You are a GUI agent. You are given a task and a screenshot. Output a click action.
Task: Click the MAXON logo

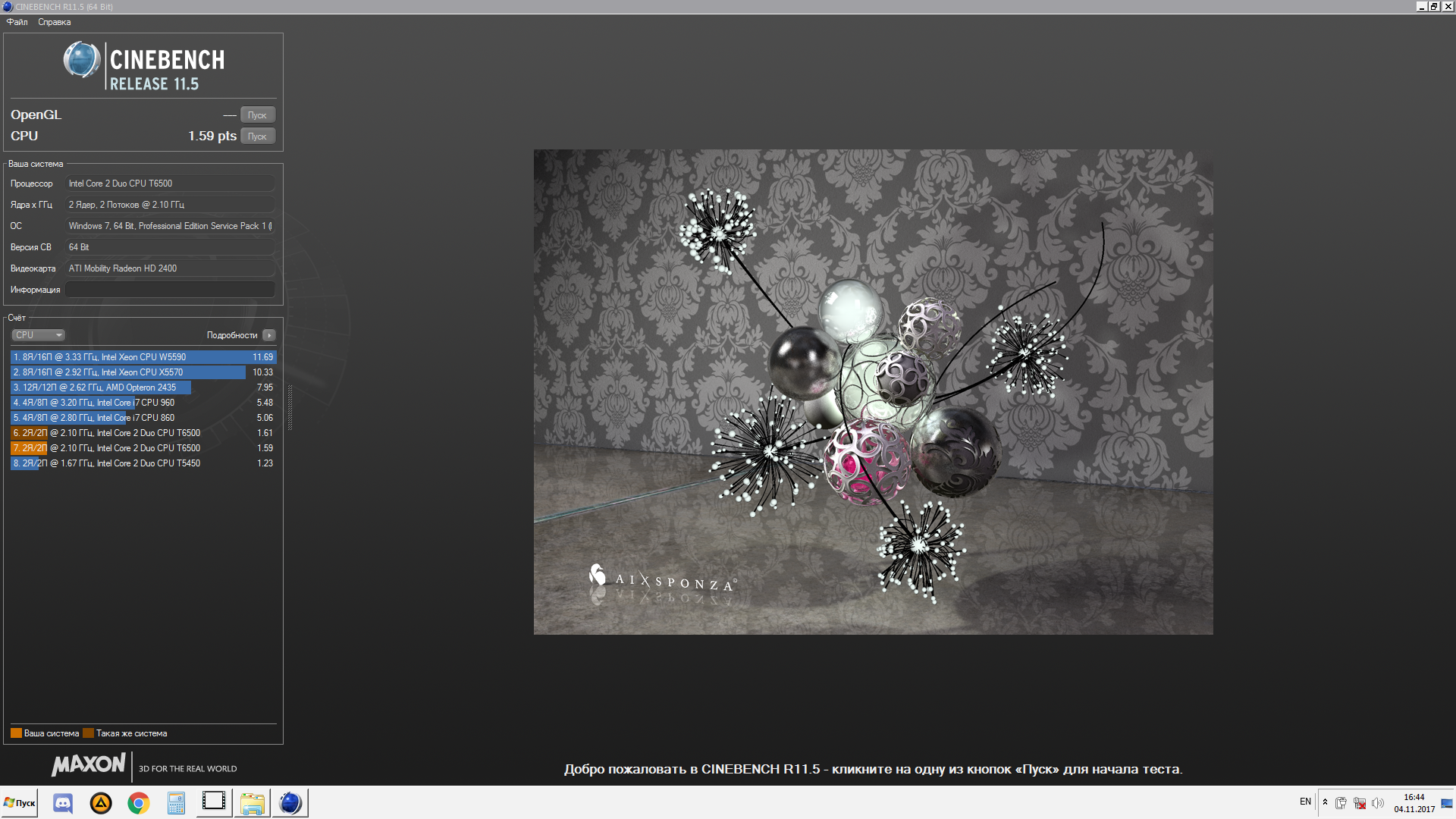[89, 764]
